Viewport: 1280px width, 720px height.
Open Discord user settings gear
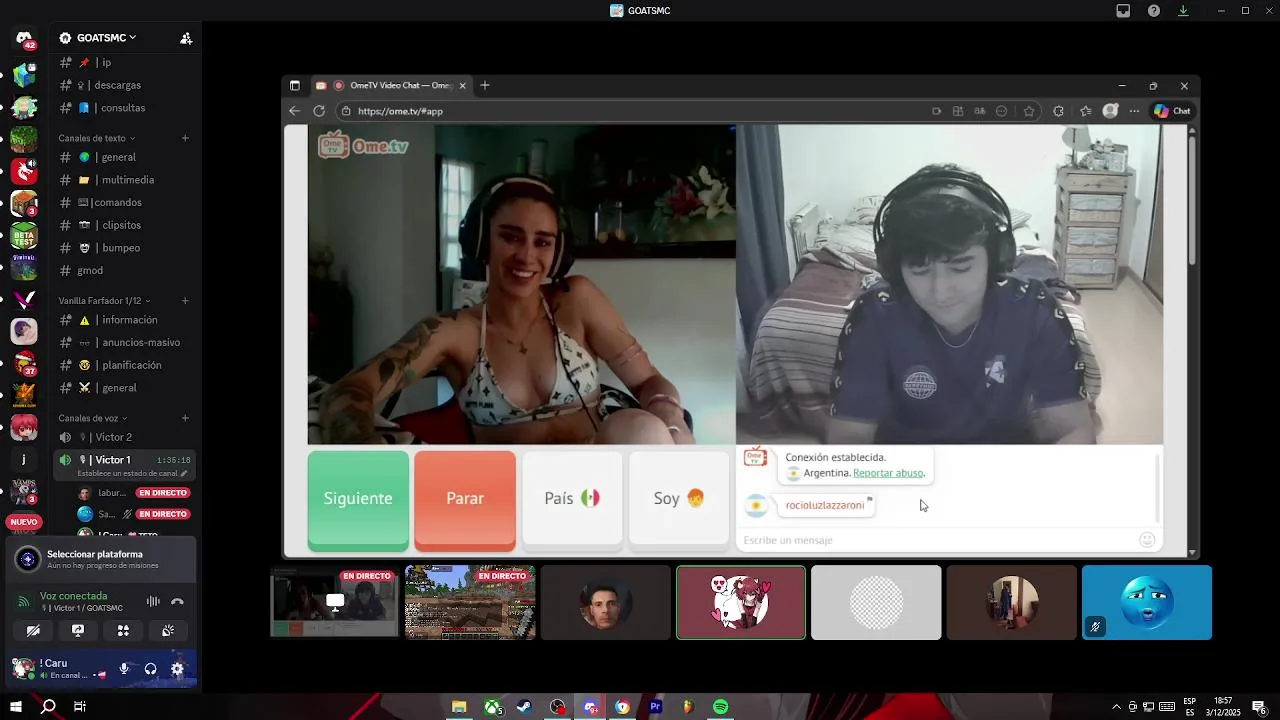[x=177, y=669]
